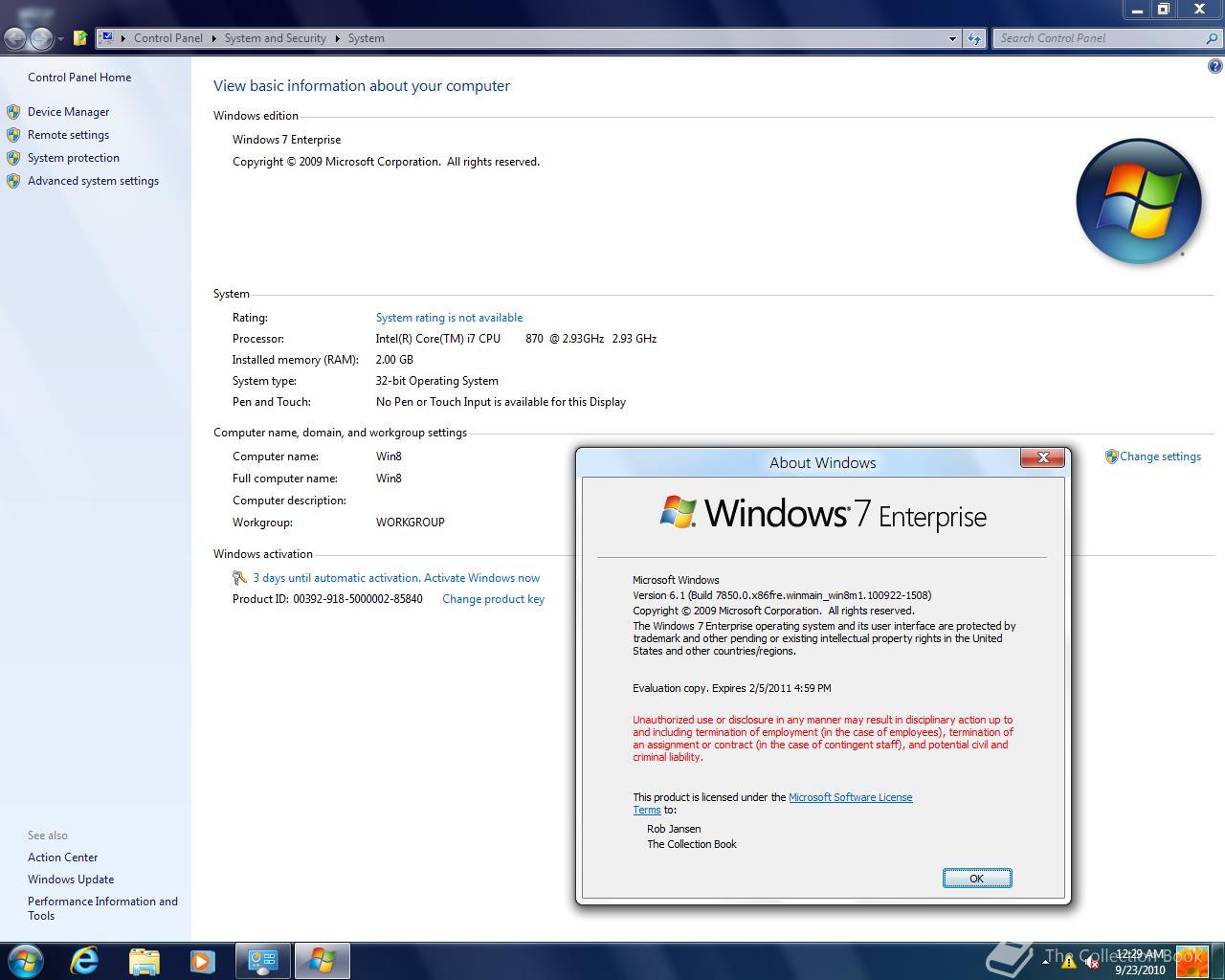Viewport: 1225px width, 980px height.
Task: Click the Rob Jansen licensee name
Action: pos(674,829)
